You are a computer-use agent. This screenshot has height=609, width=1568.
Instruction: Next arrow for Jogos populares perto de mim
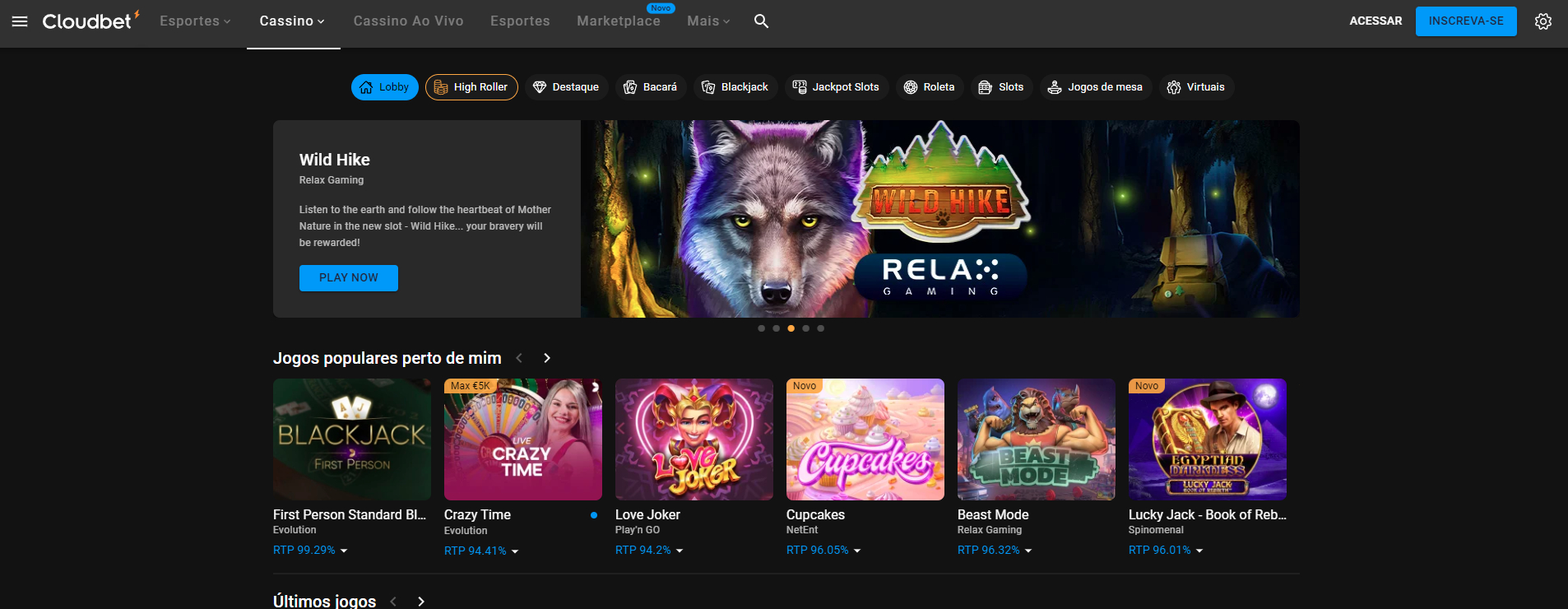[x=547, y=358]
